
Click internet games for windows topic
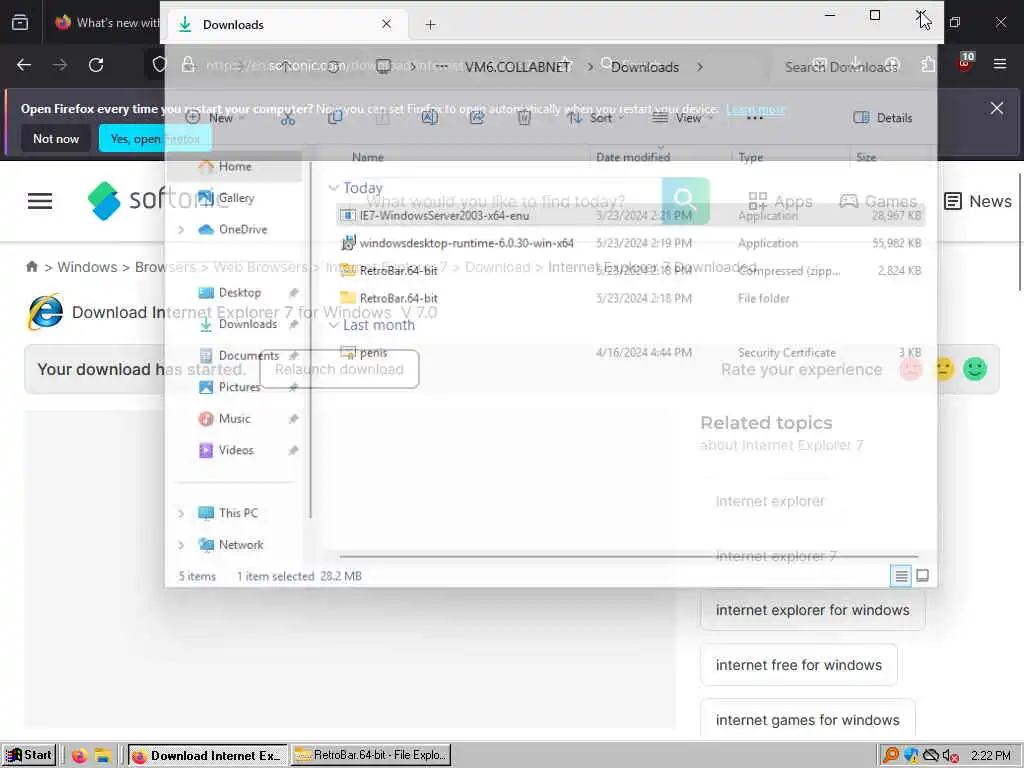[x=807, y=720]
